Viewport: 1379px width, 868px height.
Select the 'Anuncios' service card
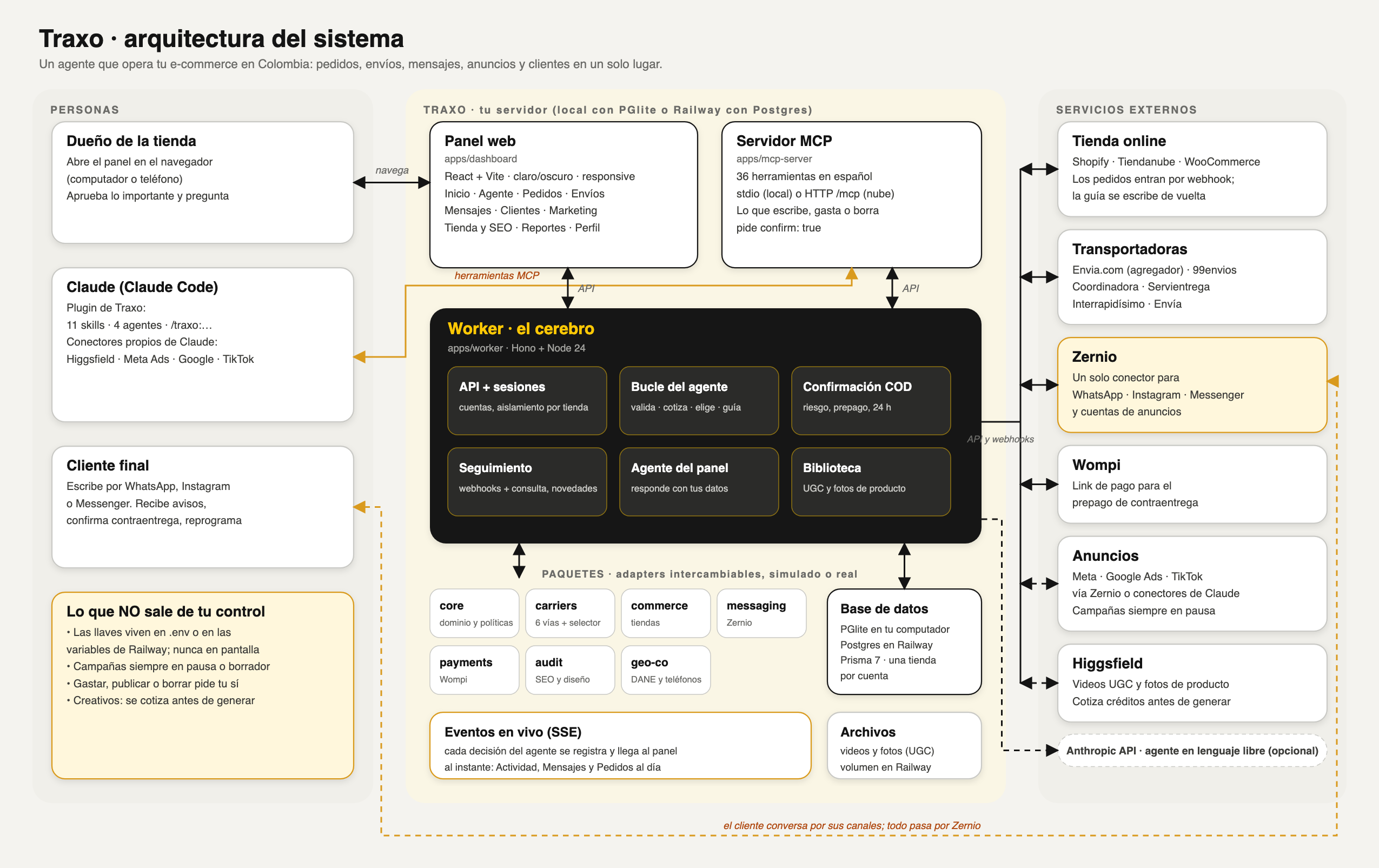[x=1192, y=584]
